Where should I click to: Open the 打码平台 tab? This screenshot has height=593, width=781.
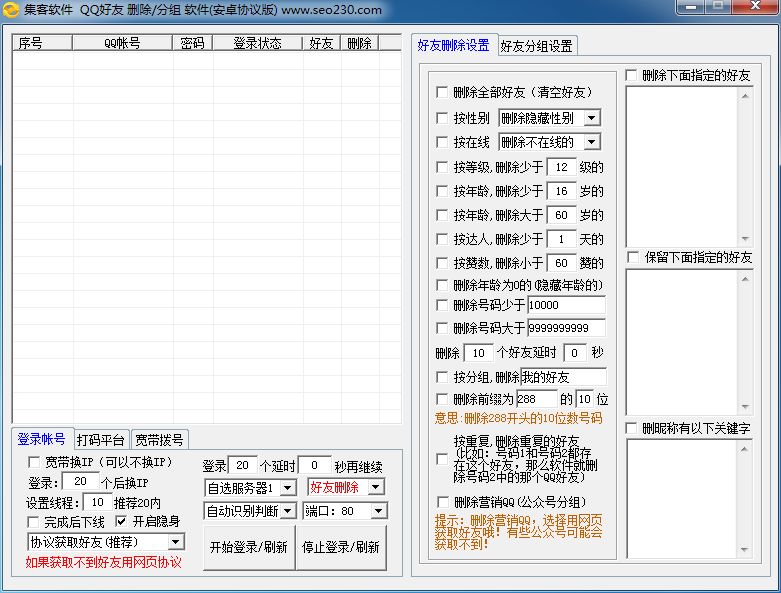[101, 440]
